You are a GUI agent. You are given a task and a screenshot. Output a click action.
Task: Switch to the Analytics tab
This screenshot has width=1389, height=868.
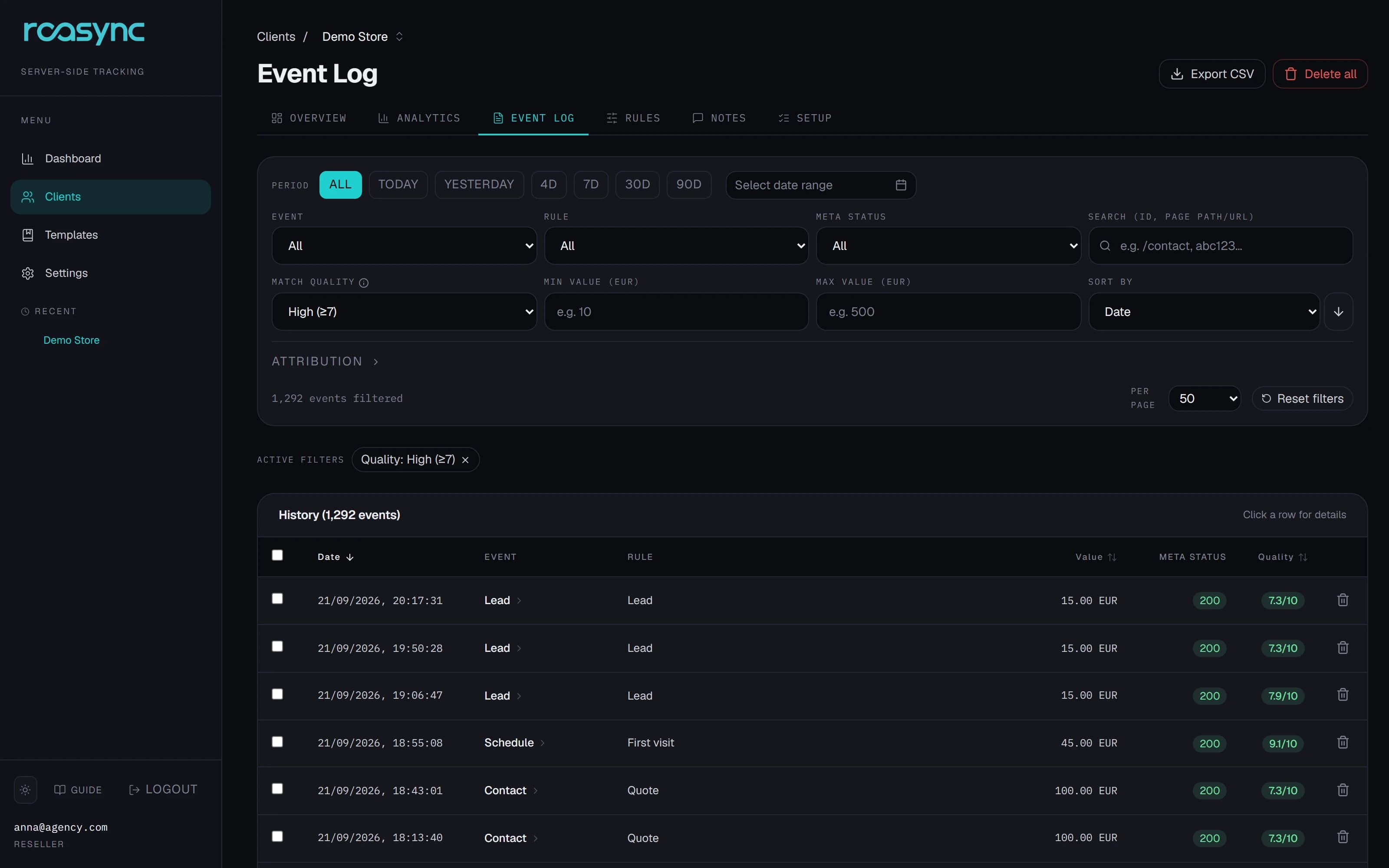[419, 118]
